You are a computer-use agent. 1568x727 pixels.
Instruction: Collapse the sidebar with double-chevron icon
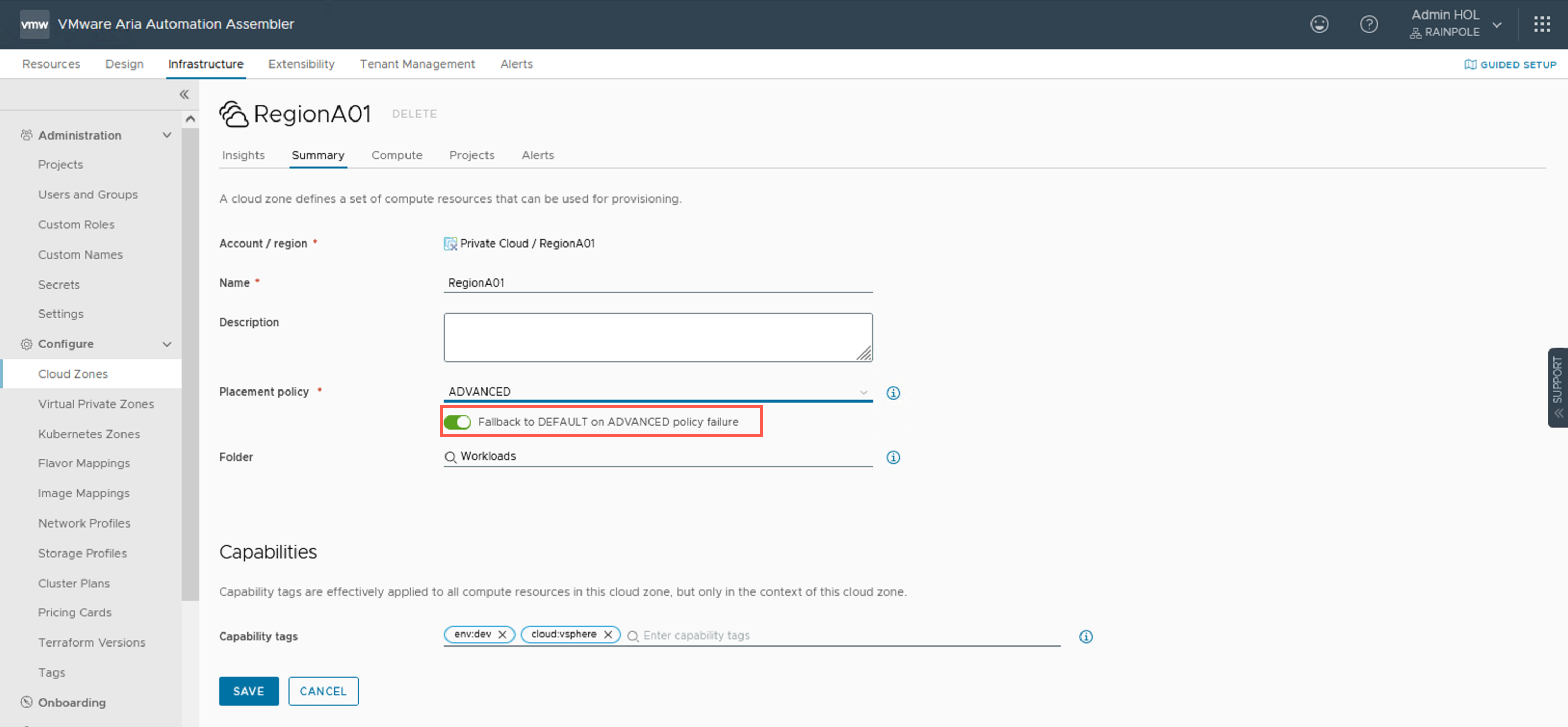[x=184, y=95]
